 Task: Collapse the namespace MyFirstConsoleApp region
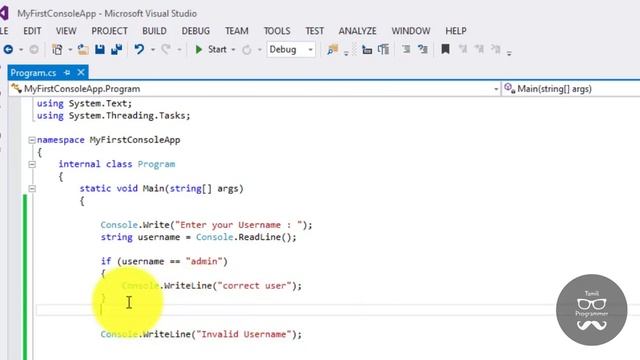tap(32, 140)
